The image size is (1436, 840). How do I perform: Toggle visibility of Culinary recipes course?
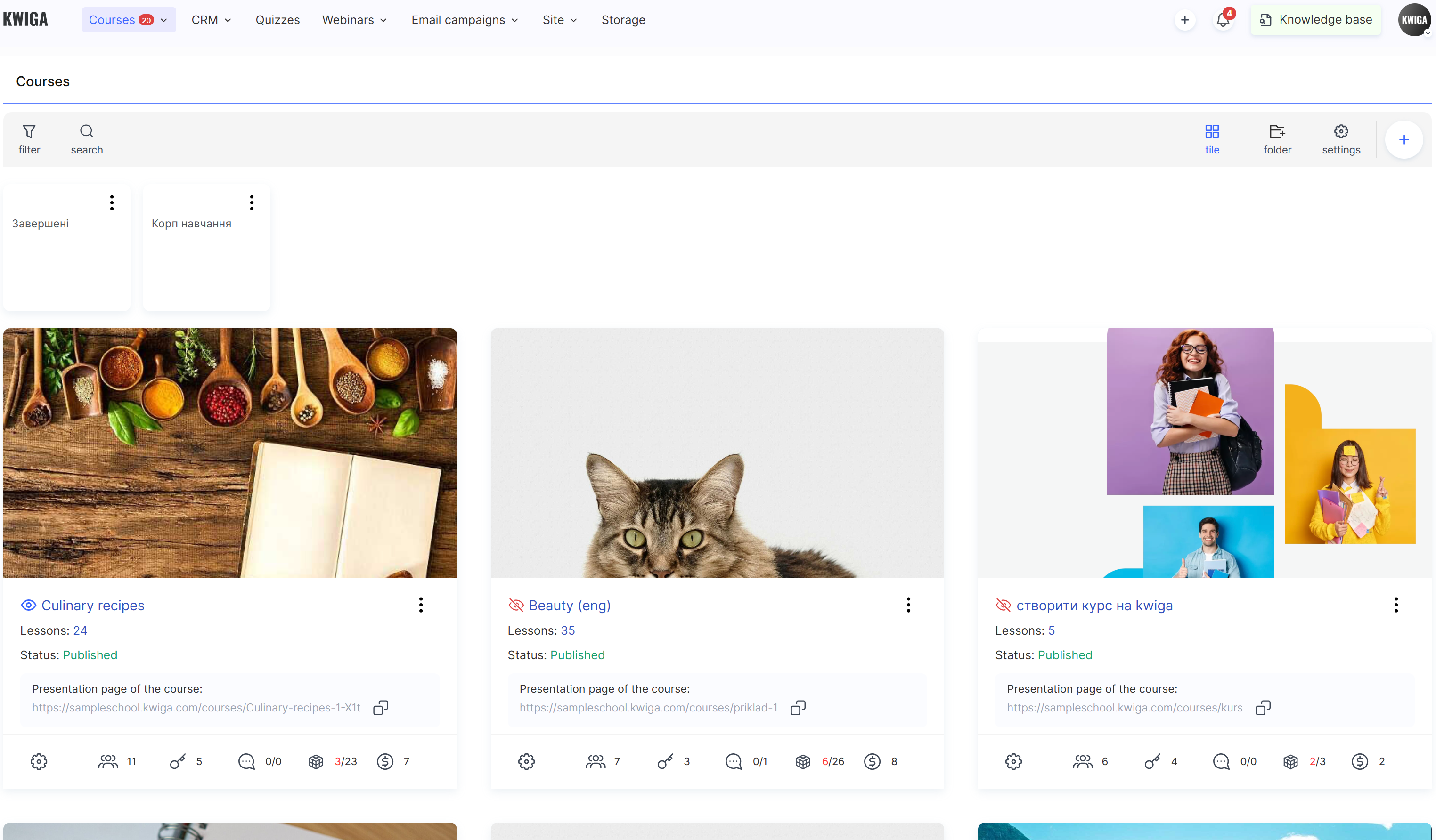coord(28,606)
